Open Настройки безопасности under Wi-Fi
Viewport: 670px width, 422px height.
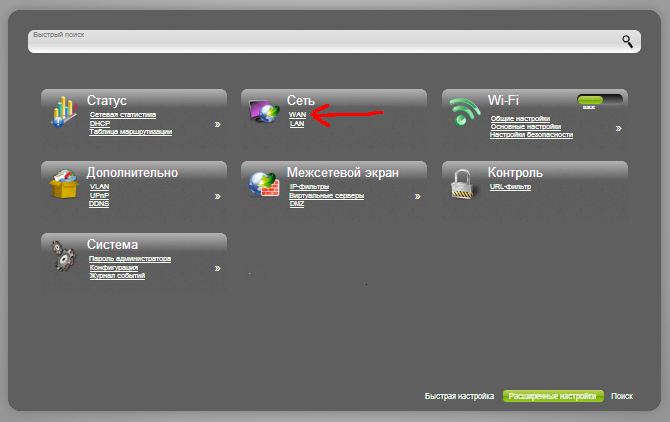click(x=525, y=135)
